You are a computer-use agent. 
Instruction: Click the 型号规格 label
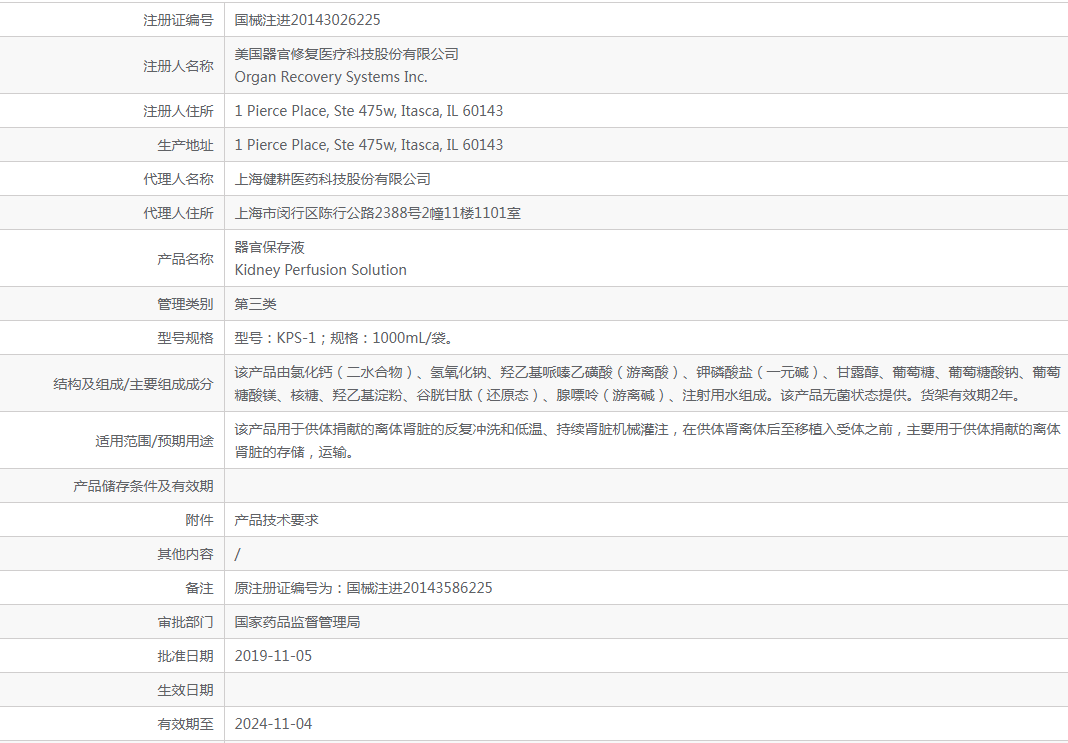pyautogui.click(x=185, y=338)
